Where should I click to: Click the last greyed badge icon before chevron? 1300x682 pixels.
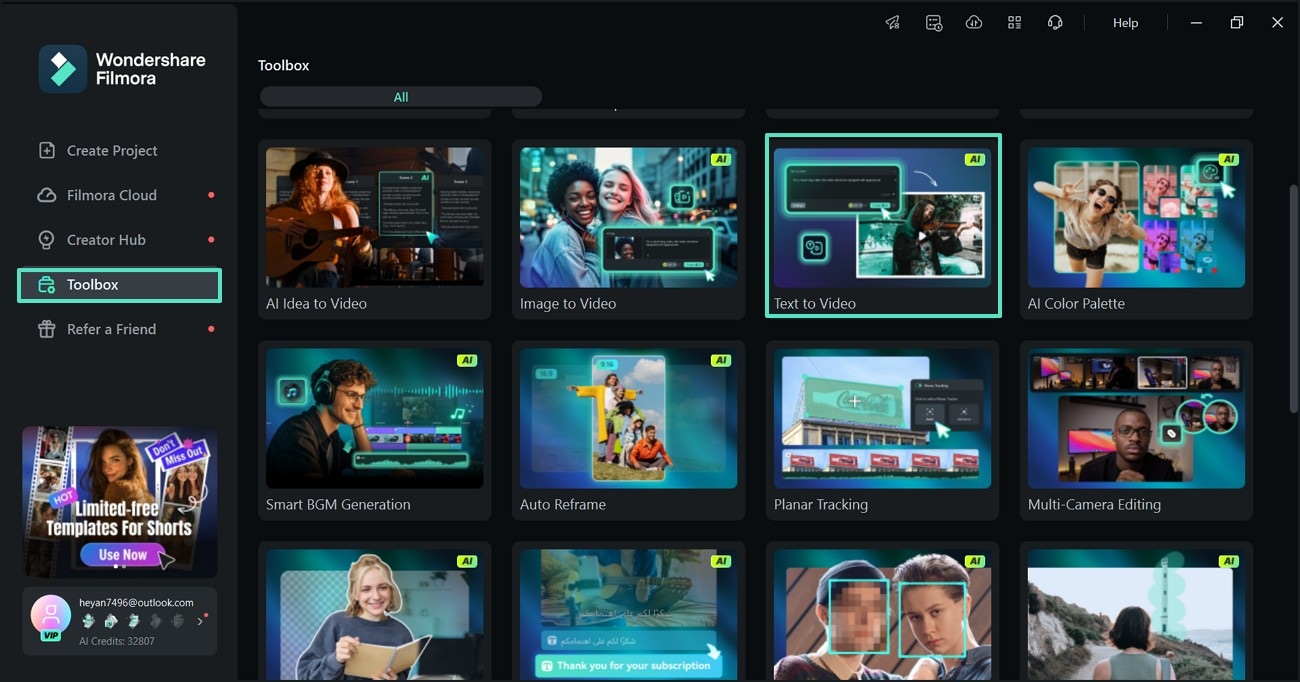point(178,621)
